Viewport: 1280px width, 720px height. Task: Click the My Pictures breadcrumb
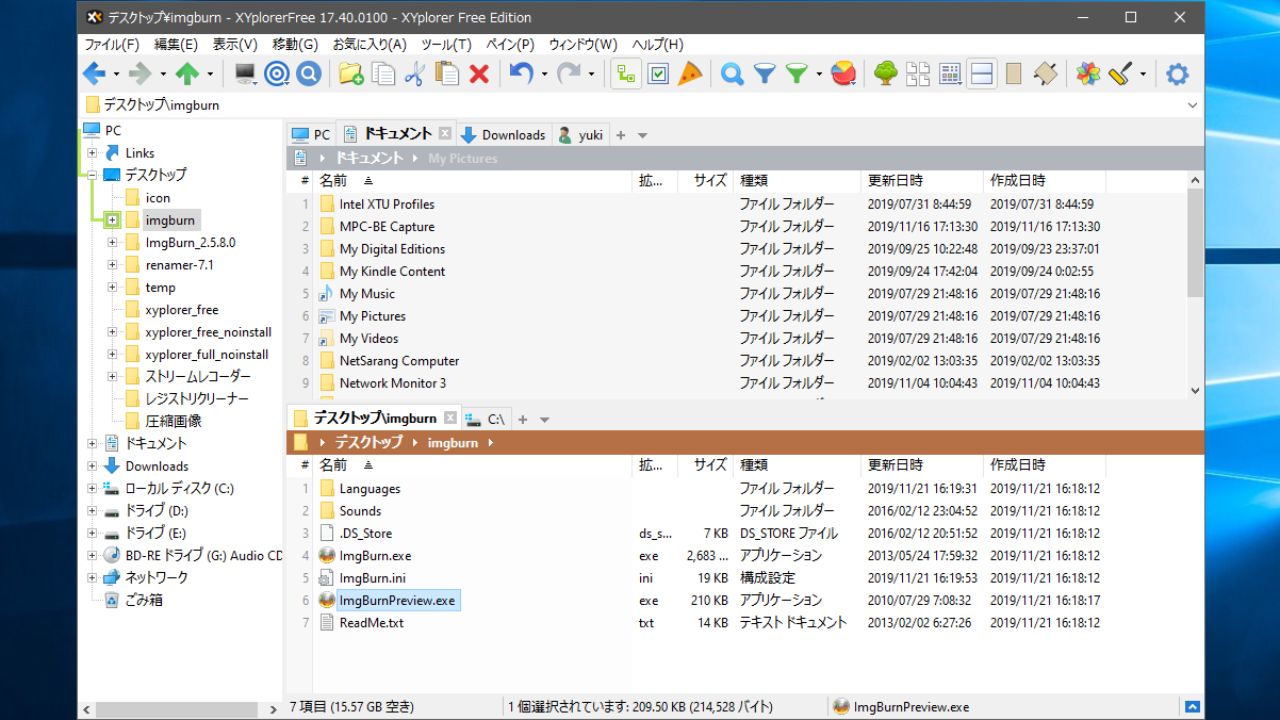point(462,158)
